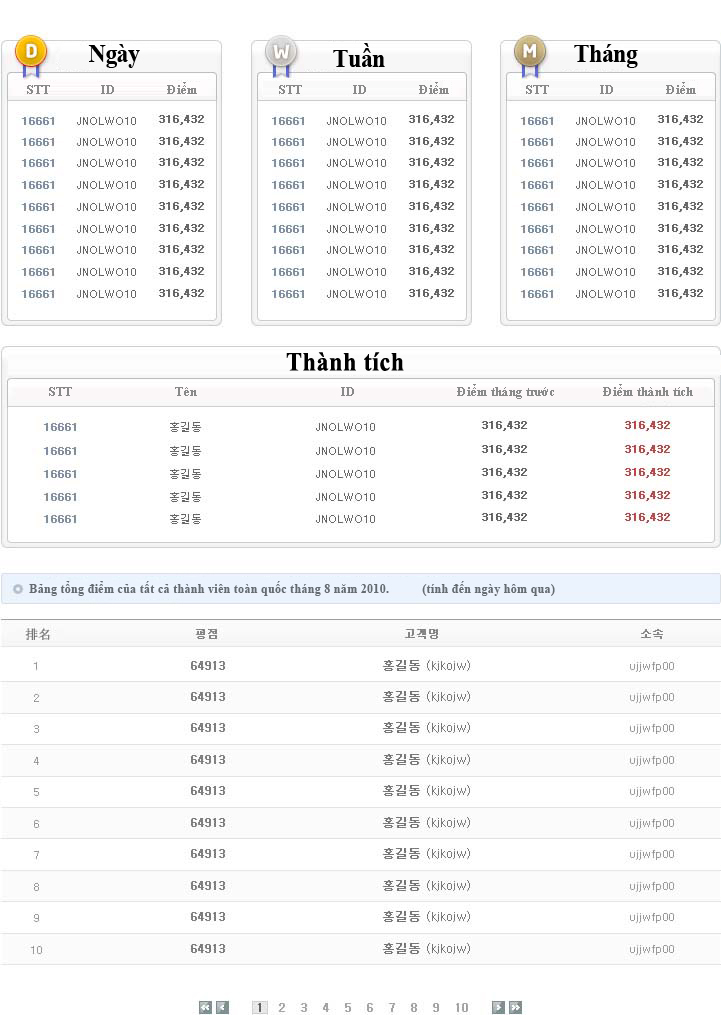Click the Thành tích section title
Image resolution: width=721 pixels, height=1015 pixels.
(x=345, y=362)
